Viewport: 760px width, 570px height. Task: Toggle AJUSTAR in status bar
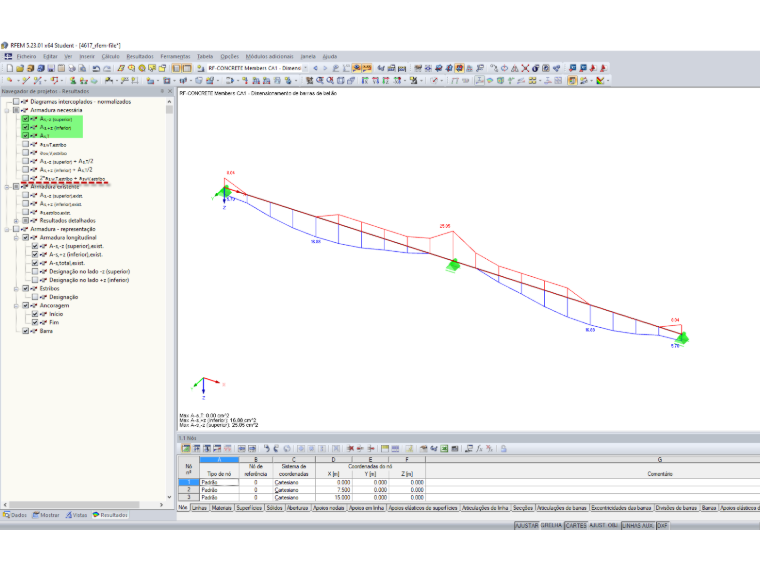(526, 525)
